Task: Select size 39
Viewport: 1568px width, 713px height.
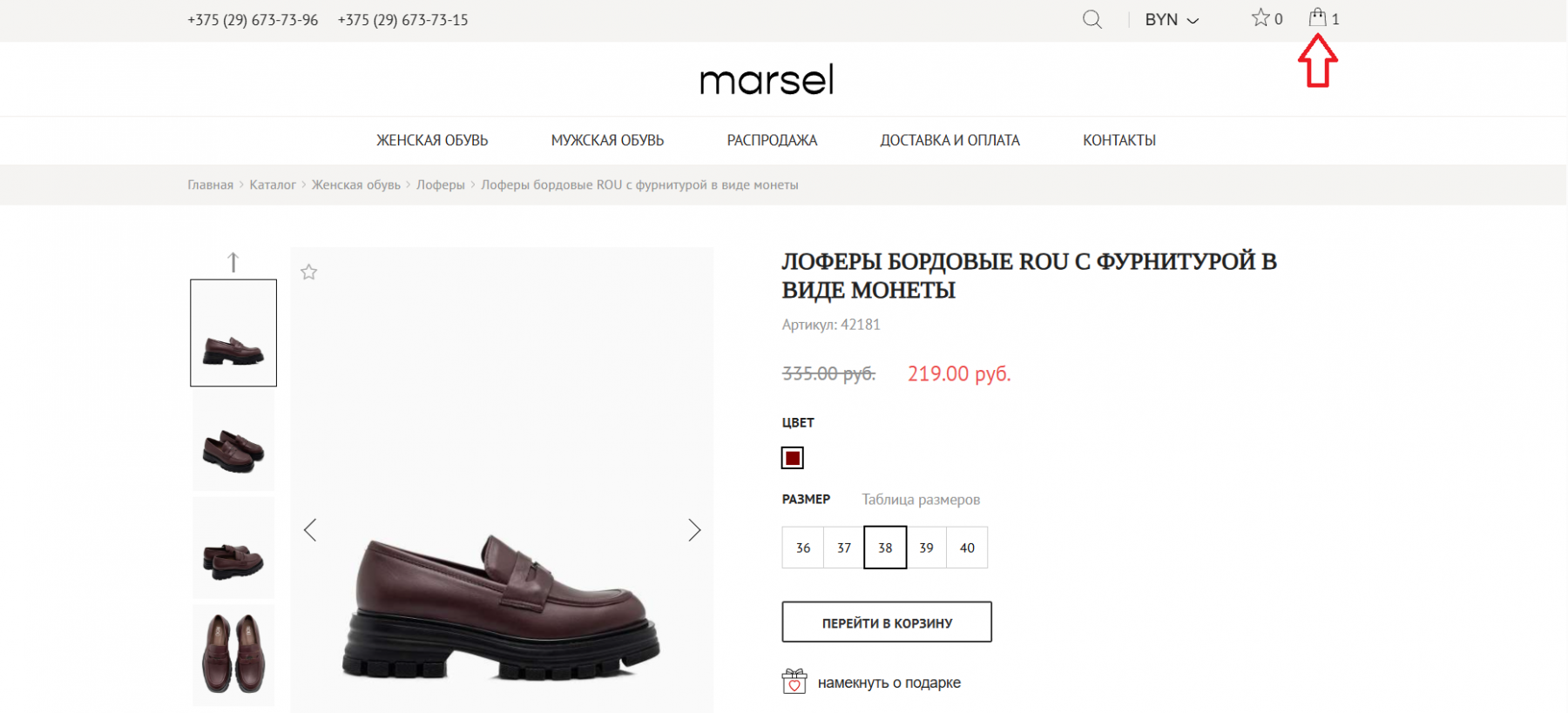Action: (x=926, y=548)
